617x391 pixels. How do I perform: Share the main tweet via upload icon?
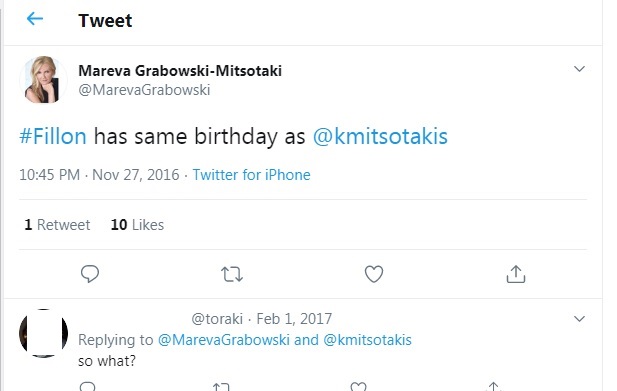click(x=515, y=274)
